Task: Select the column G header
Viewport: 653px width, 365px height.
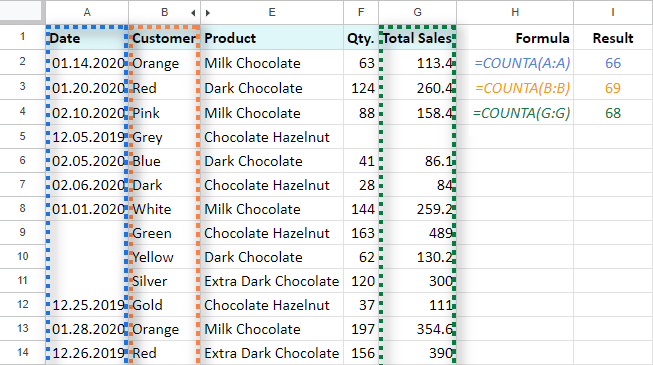Action: pos(417,12)
